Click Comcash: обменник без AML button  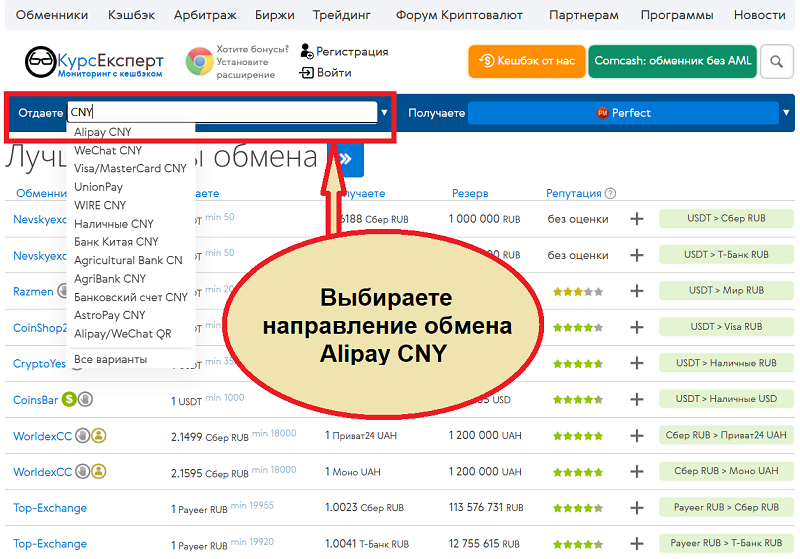672,61
